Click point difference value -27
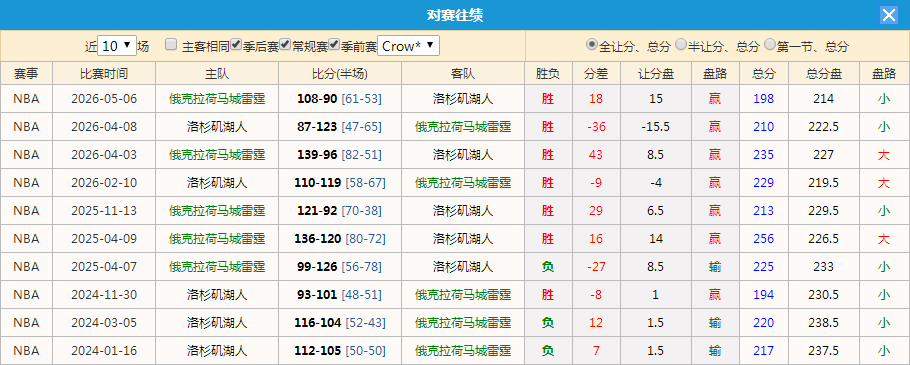The height and width of the screenshot is (365, 910). click(x=596, y=267)
